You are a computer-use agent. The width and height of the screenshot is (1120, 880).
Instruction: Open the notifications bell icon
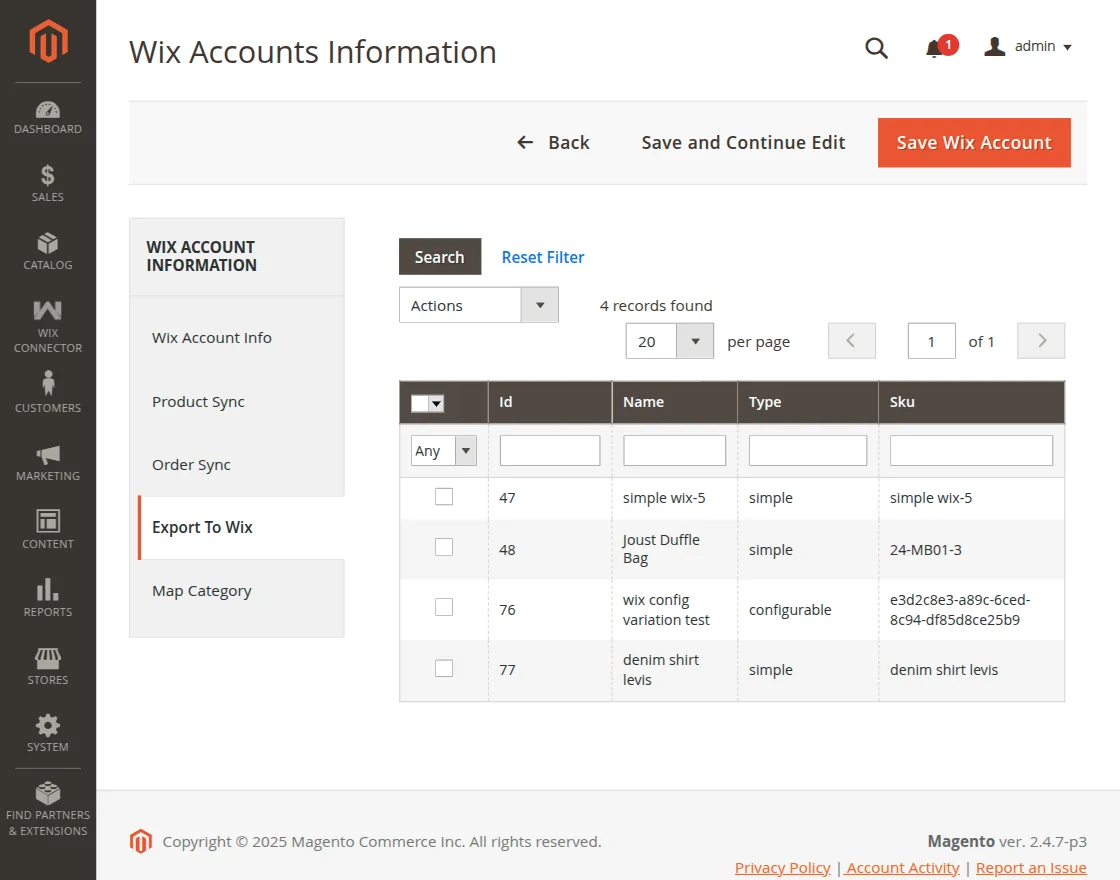[934, 48]
